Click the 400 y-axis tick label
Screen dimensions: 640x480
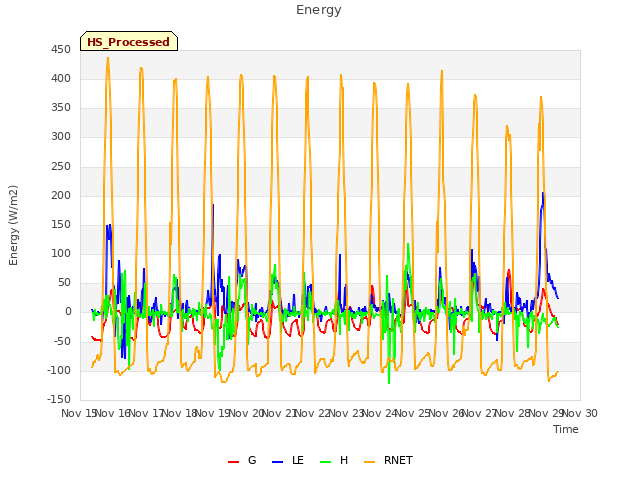[x=61, y=78]
